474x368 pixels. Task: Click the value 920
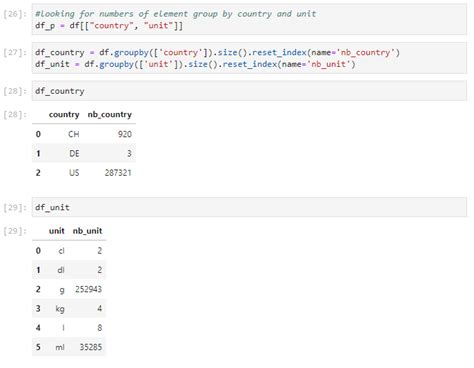(125, 134)
